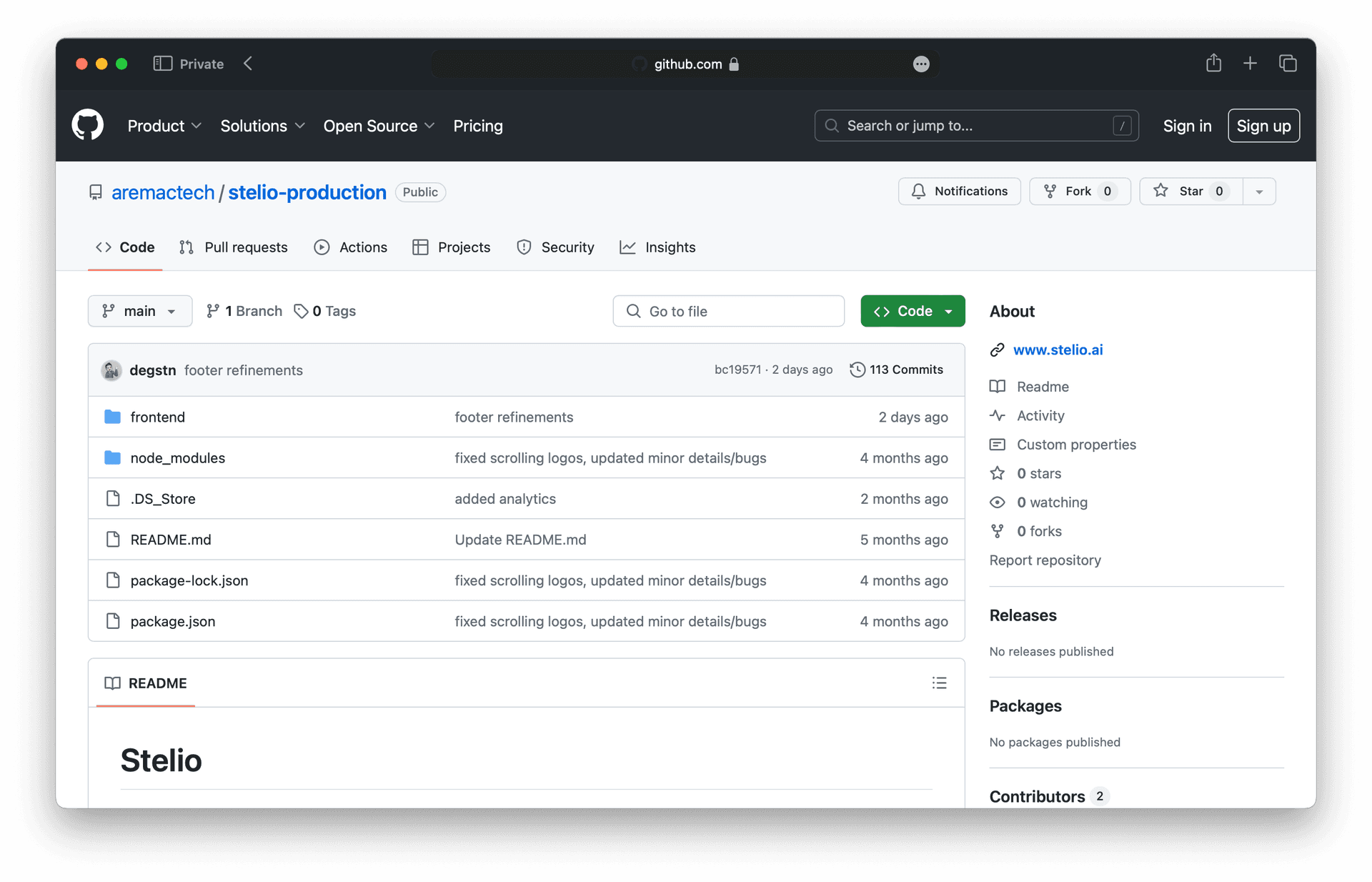Click degstn's avatar thumbnail
1372x882 pixels.
click(x=111, y=370)
